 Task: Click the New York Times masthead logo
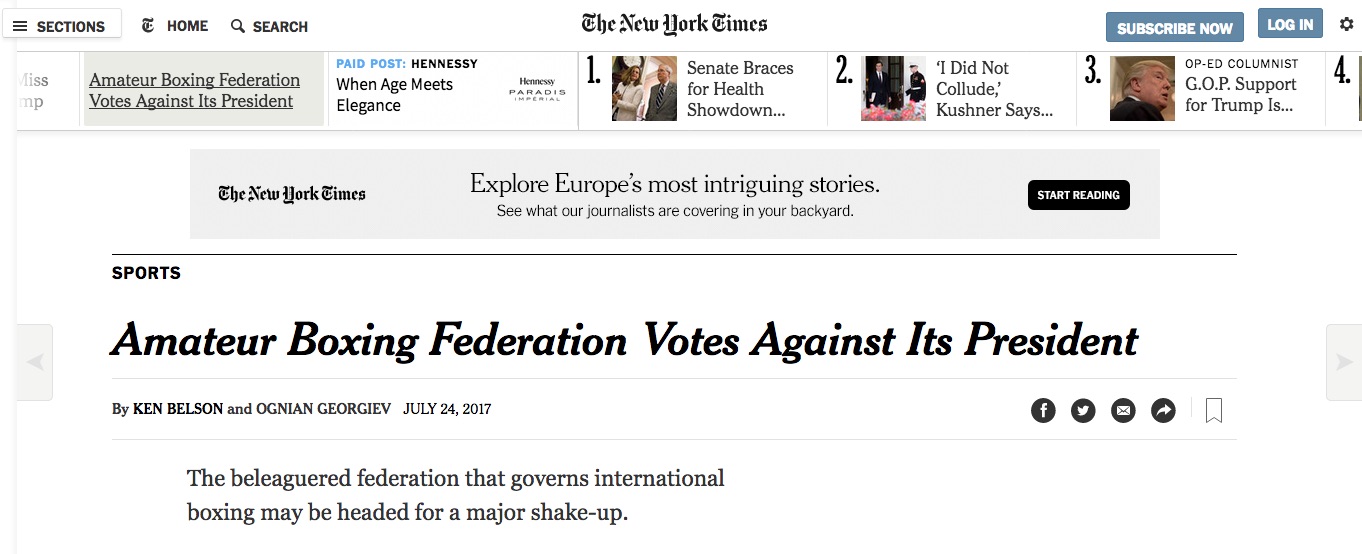[x=675, y=24]
